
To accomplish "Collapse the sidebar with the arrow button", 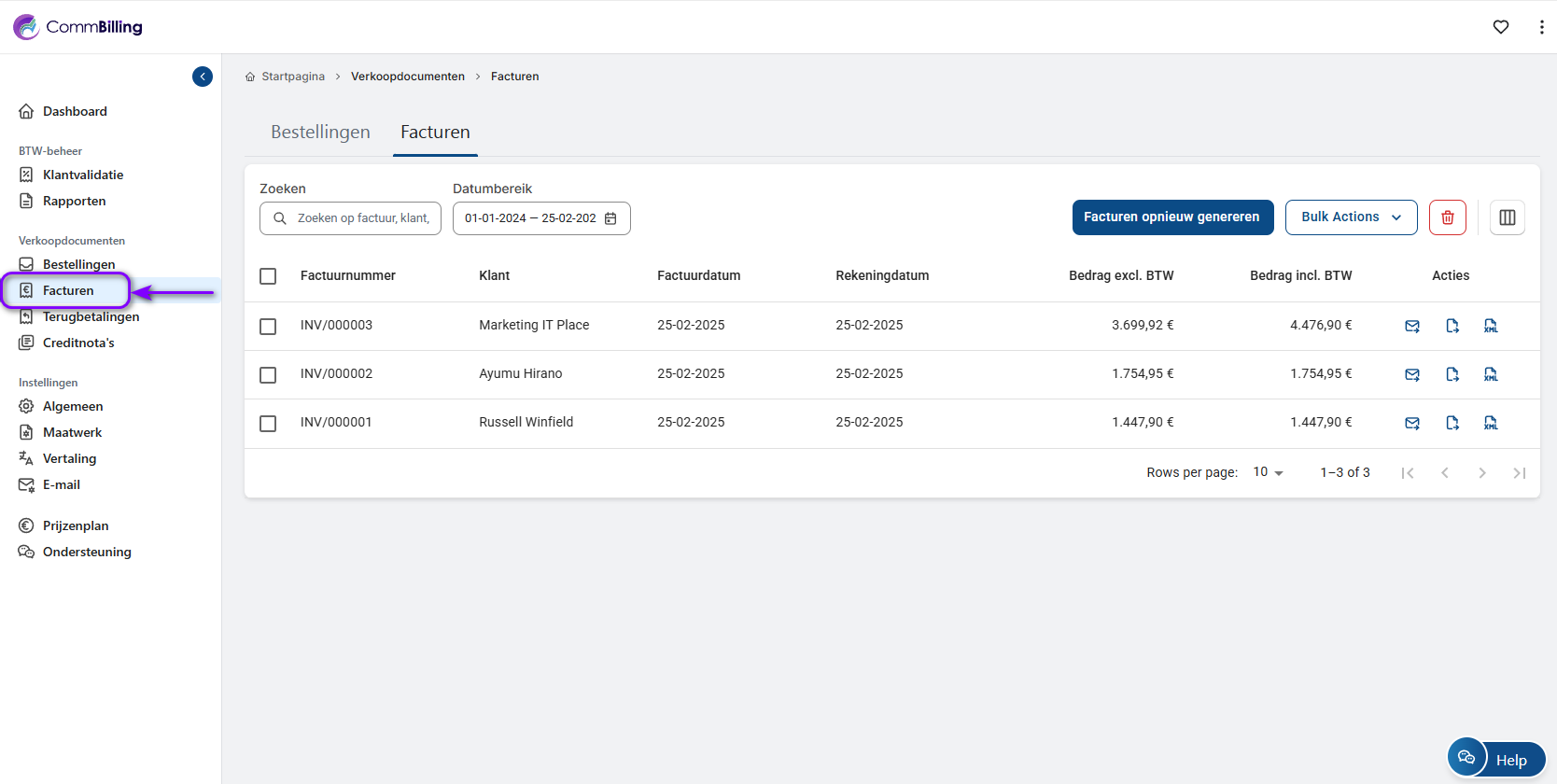I will pos(203,77).
